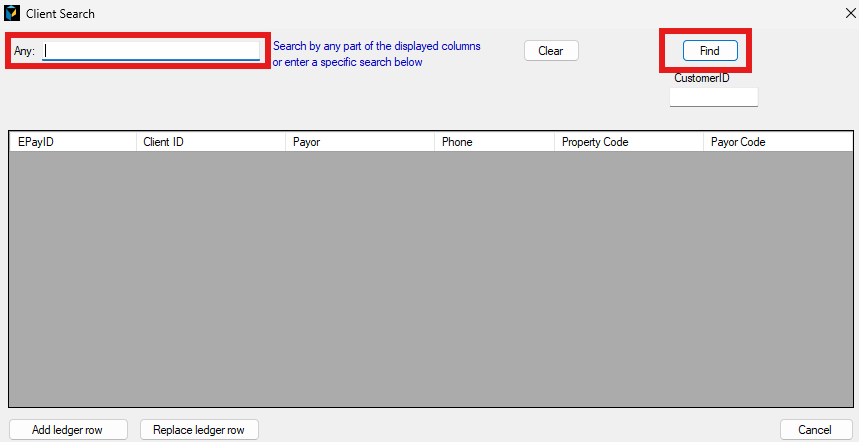Sort by the EPayID column header
Image resolution: width=859 pixels, height=442 pixels.
tap(72, 142)
